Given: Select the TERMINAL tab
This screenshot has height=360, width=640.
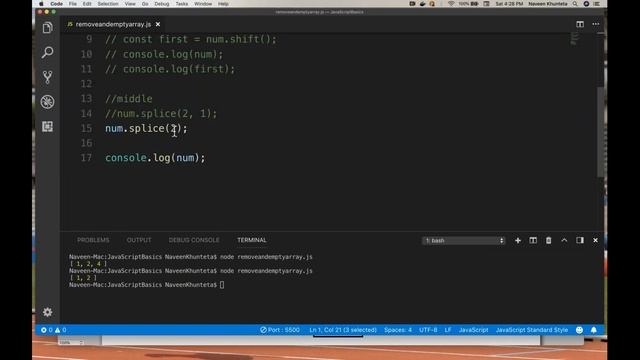Looking at the screenshot, I should click(252, 240).
